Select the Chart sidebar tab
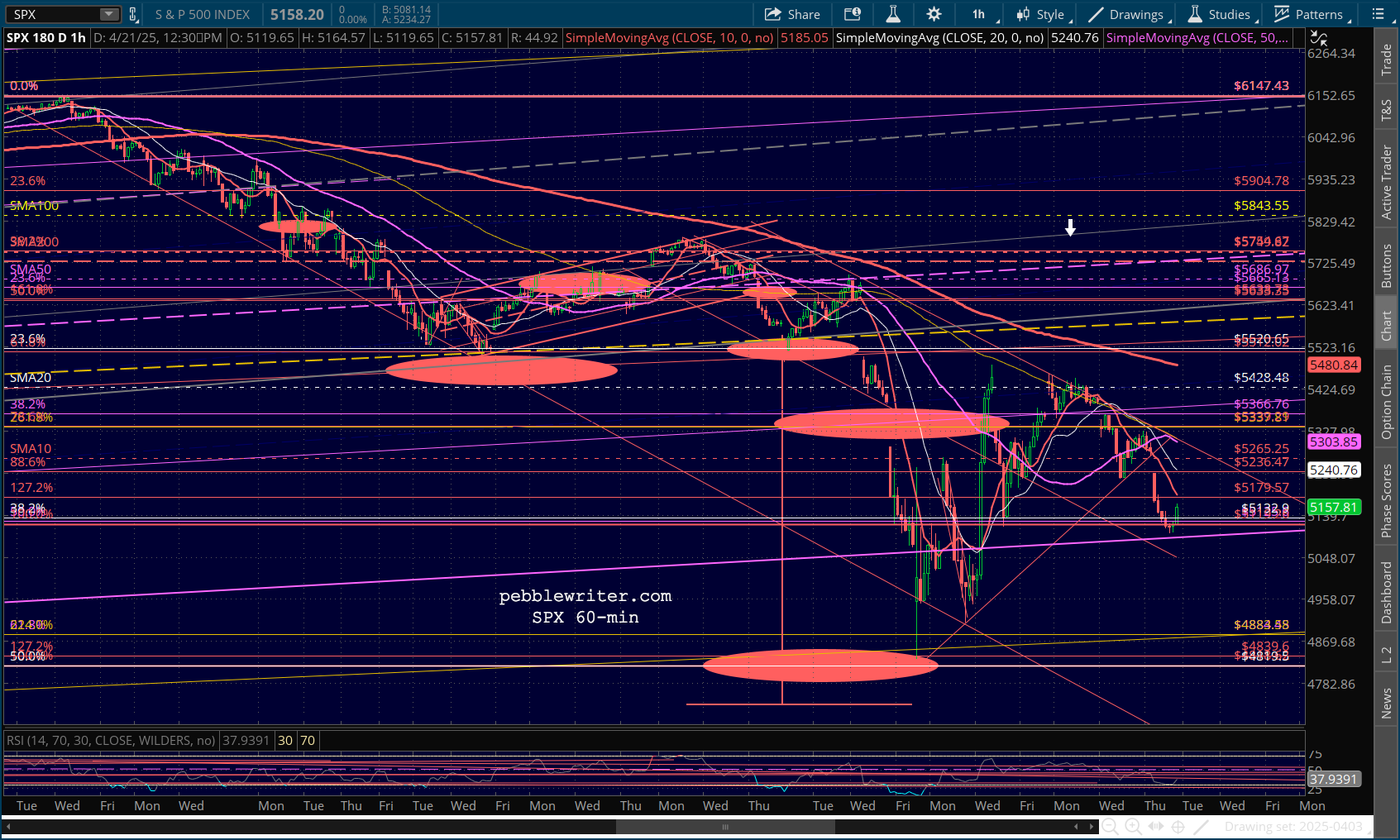Image resolution: width=1400 pixels, height=840 pixels. 1387,326
